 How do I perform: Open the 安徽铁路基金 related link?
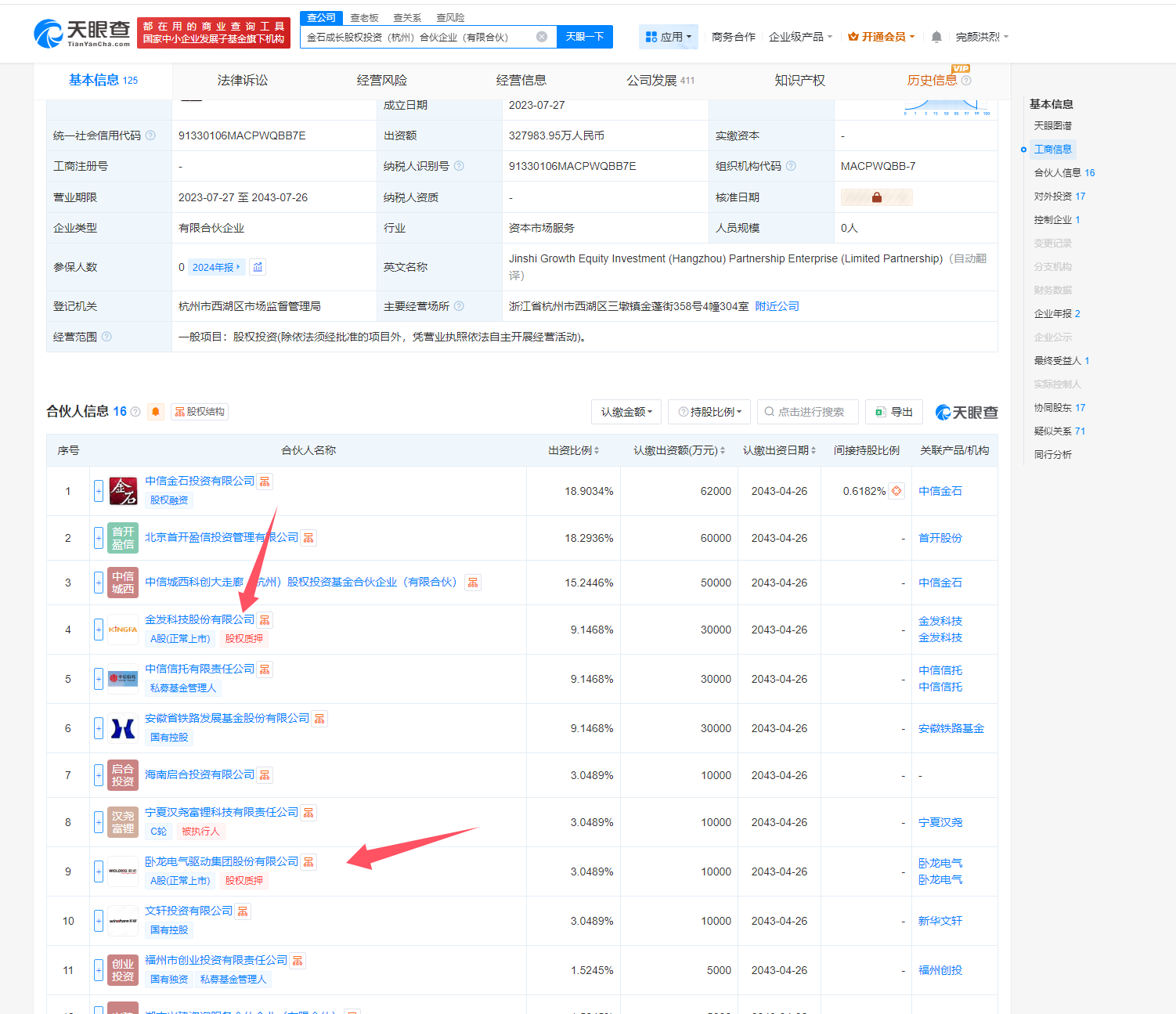951,728
